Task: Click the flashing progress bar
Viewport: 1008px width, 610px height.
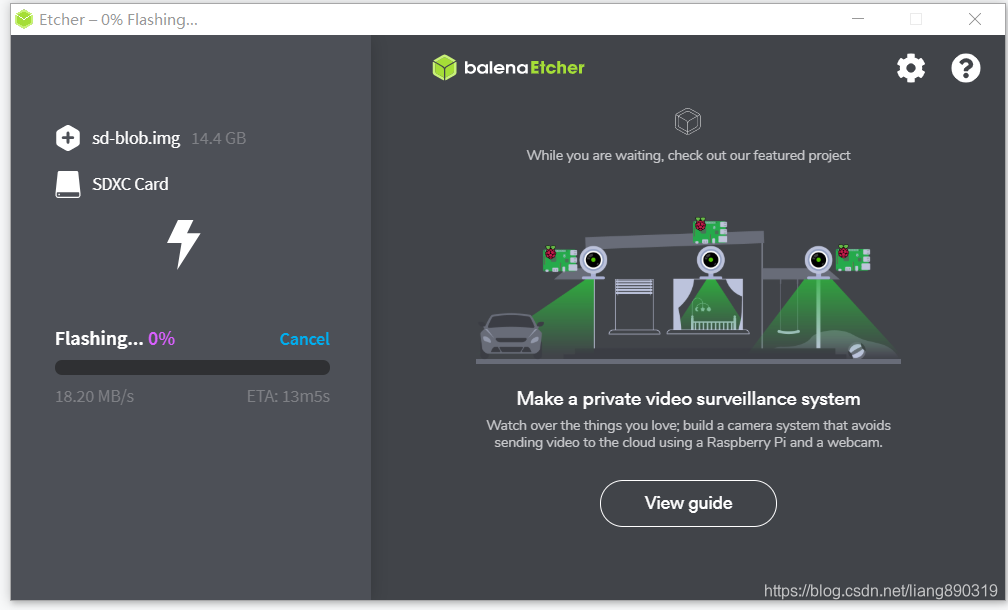Action: [192, 368]
